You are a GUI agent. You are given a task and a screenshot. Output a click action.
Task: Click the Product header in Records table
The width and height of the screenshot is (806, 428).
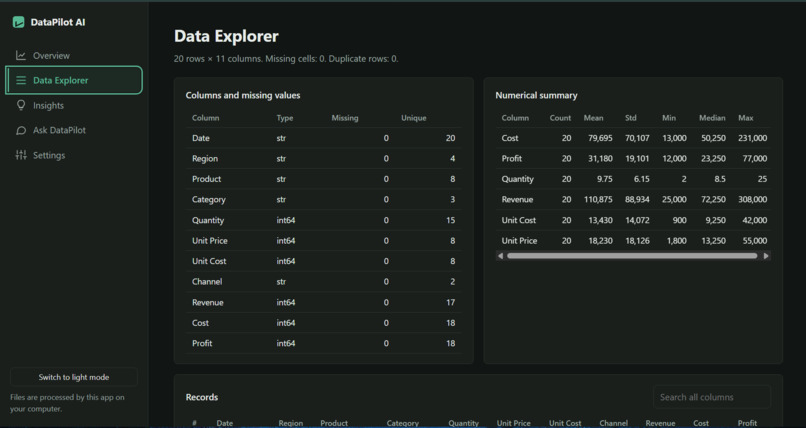pos(334,423)
